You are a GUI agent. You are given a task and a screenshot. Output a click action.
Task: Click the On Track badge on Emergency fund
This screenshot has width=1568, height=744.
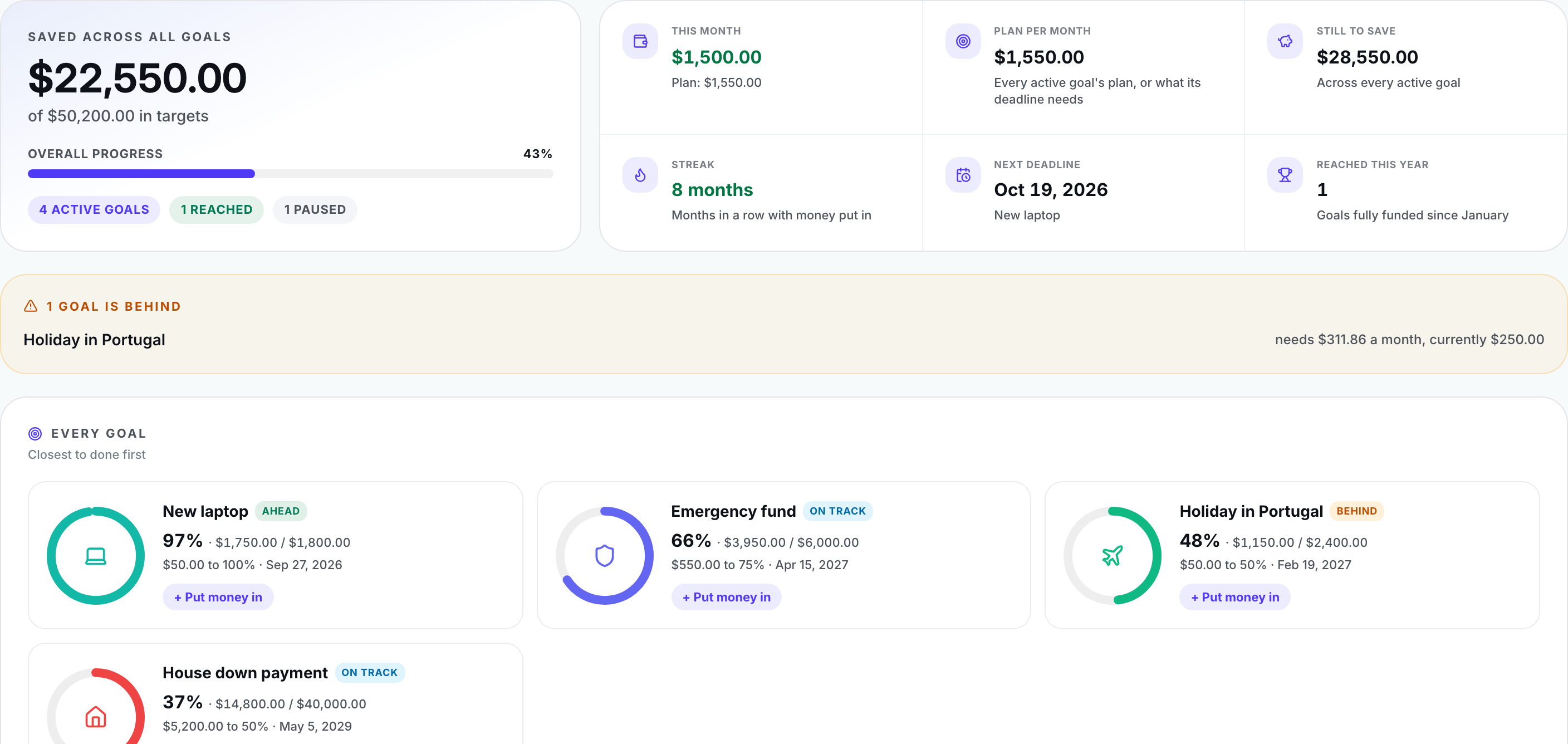coord(837,511)
